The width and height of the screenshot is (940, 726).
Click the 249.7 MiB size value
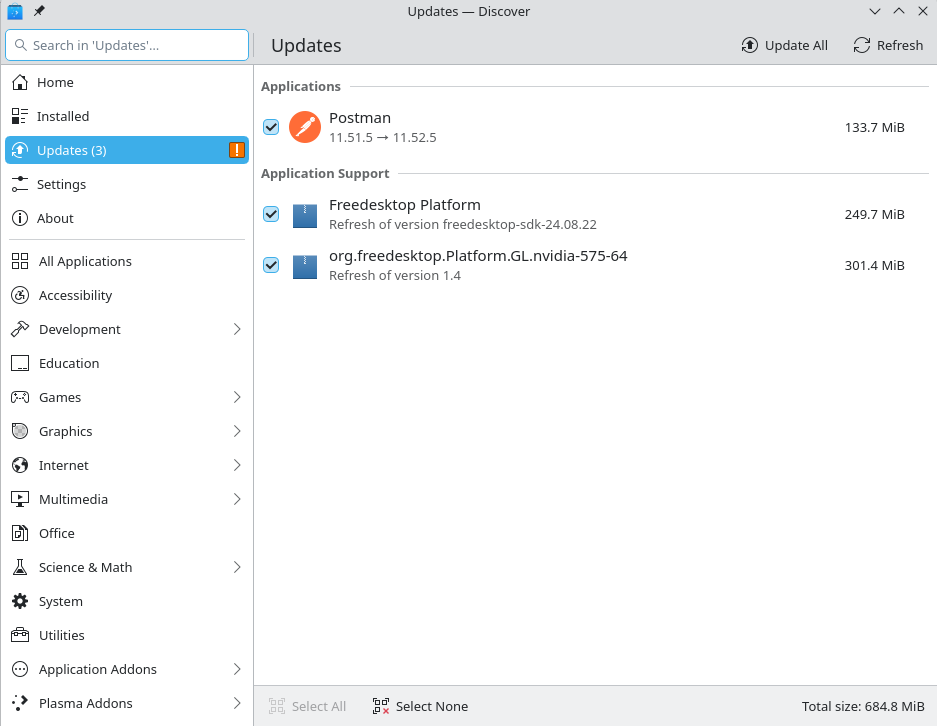[x=874, y=215]
